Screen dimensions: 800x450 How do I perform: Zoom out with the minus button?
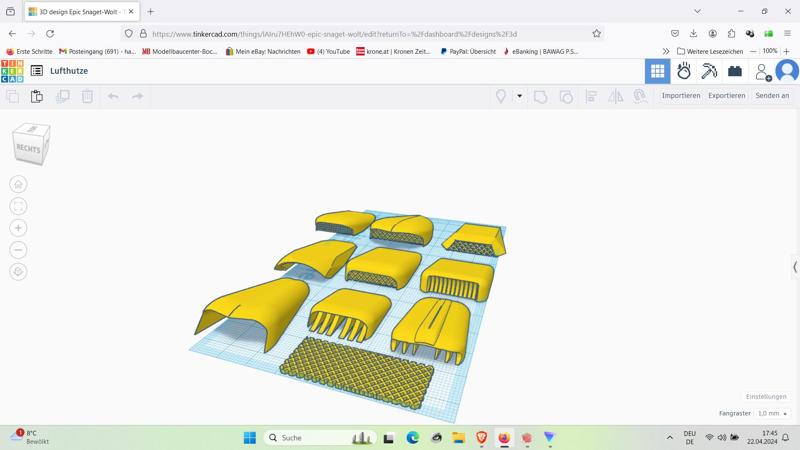[18, 250]
